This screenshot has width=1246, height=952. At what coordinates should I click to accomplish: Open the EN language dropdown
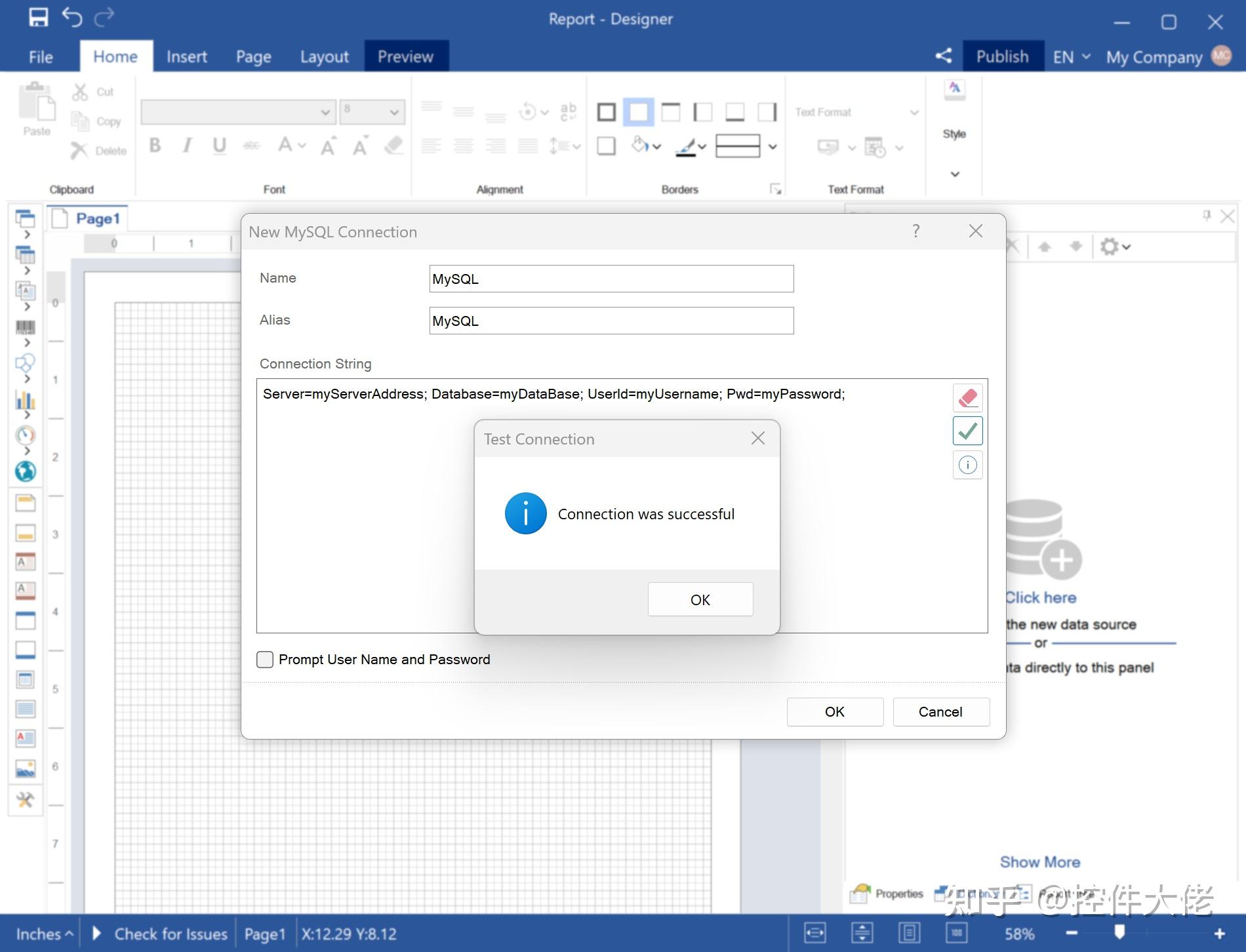pos(1071,57)
